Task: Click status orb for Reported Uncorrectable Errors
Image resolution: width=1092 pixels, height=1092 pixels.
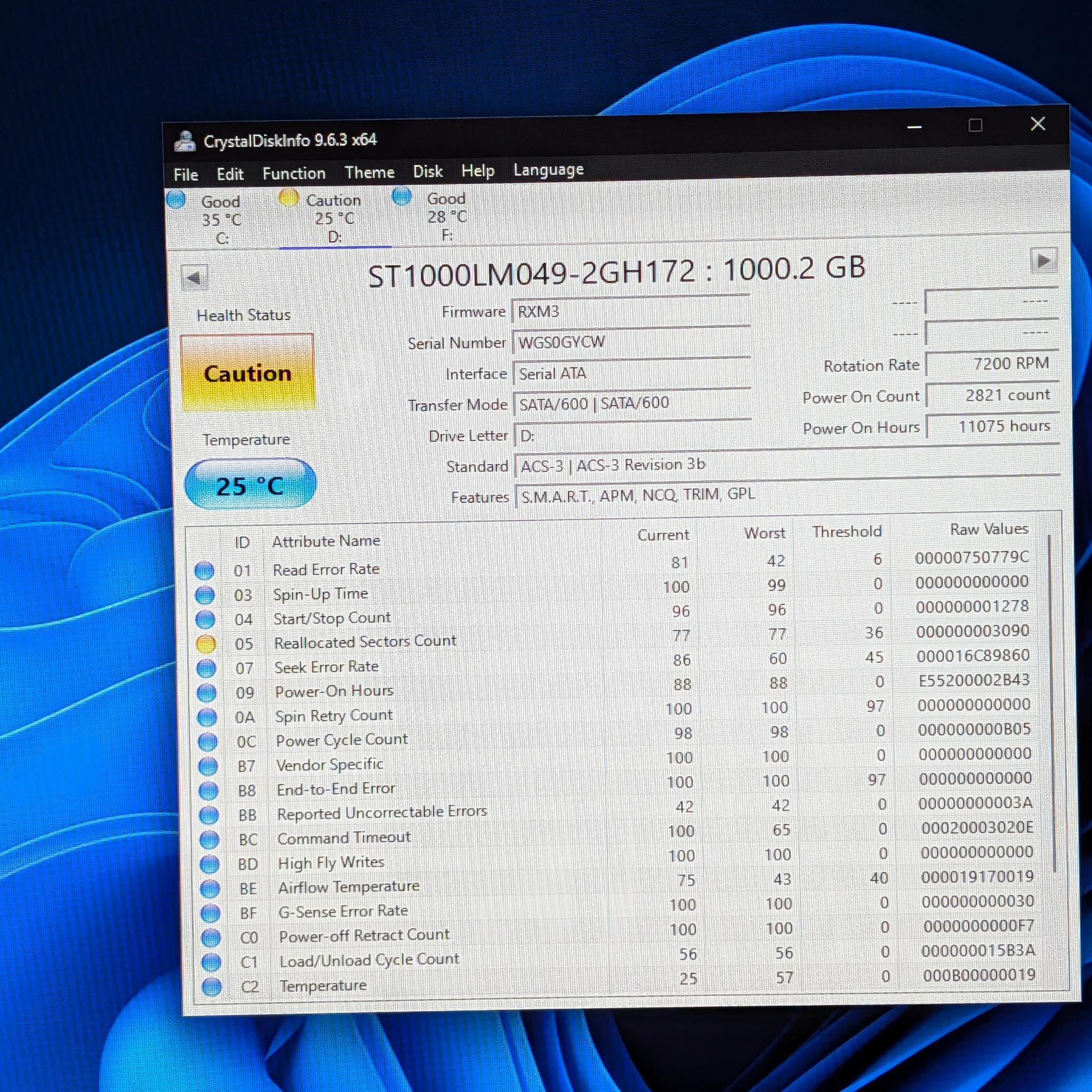Action: click(209, 815)
